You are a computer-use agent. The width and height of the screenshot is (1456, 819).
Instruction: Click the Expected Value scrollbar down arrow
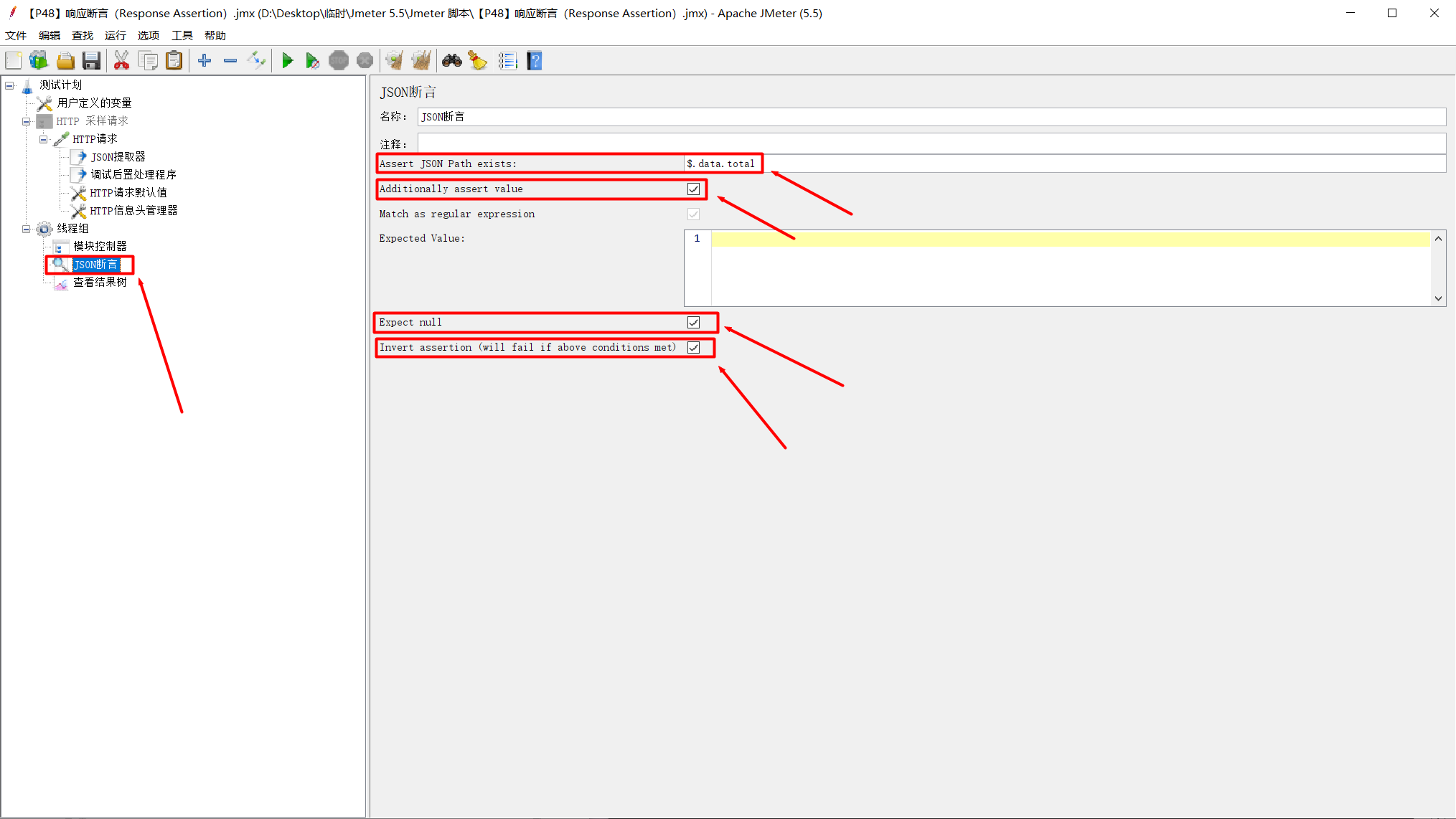(x=1438, y=298)
